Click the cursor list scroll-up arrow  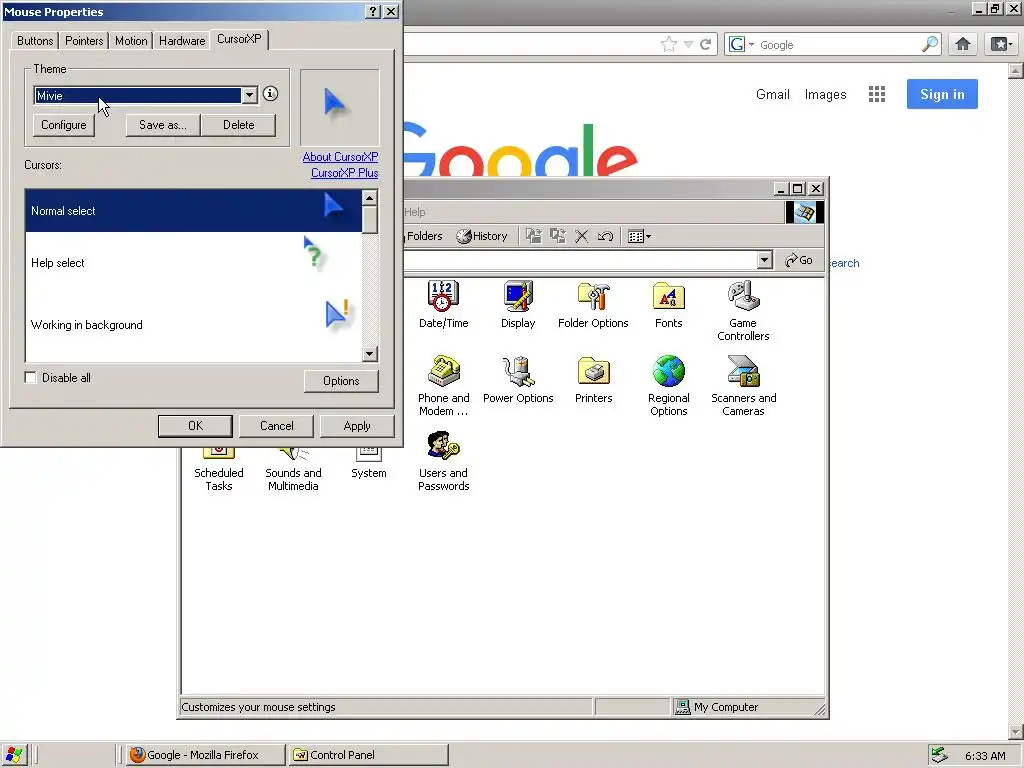click(370, 198)
